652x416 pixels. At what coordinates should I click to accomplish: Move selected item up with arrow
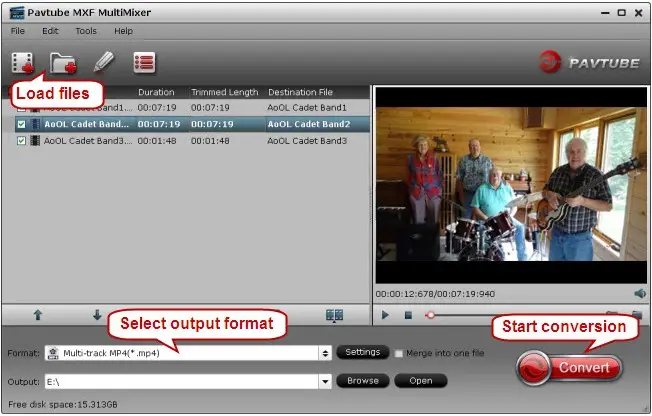click(38, 315)
